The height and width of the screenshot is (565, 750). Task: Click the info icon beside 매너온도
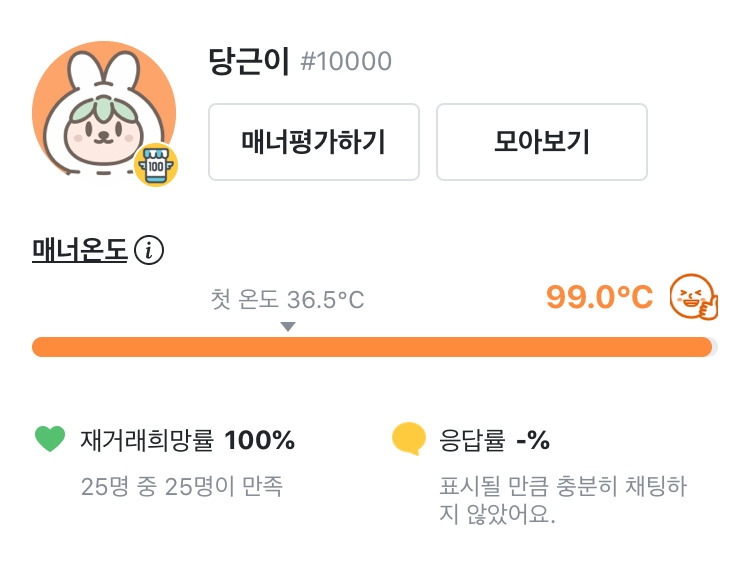click(149, 250)
